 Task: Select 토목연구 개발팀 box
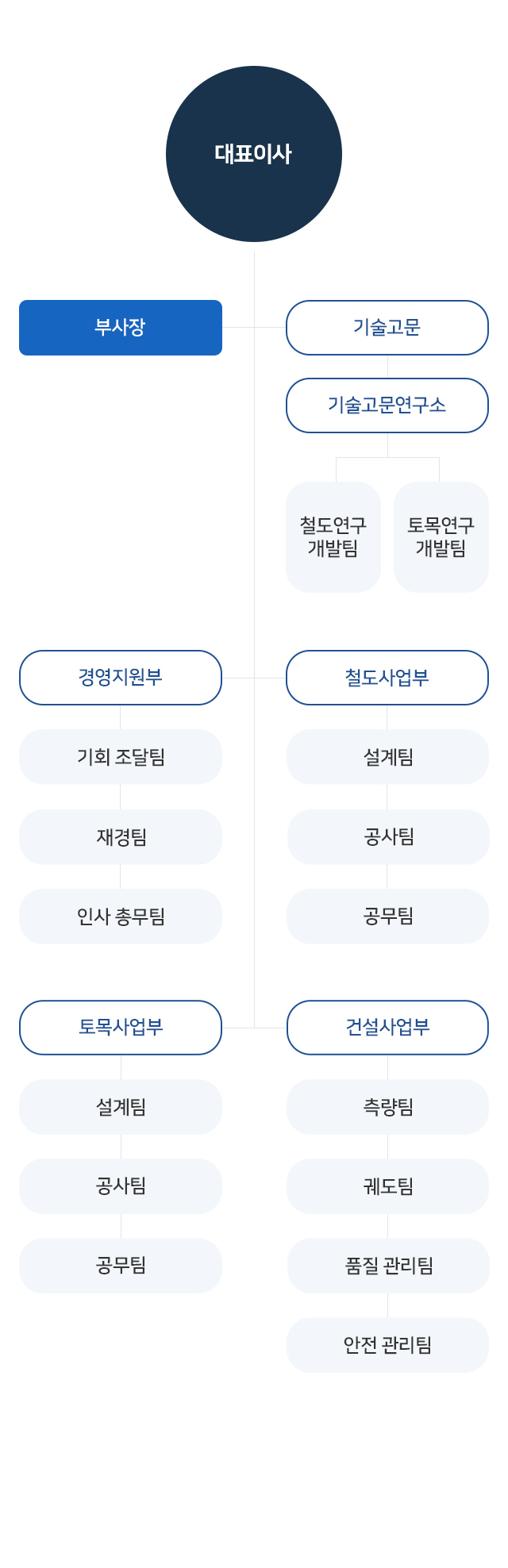(441, 537)
